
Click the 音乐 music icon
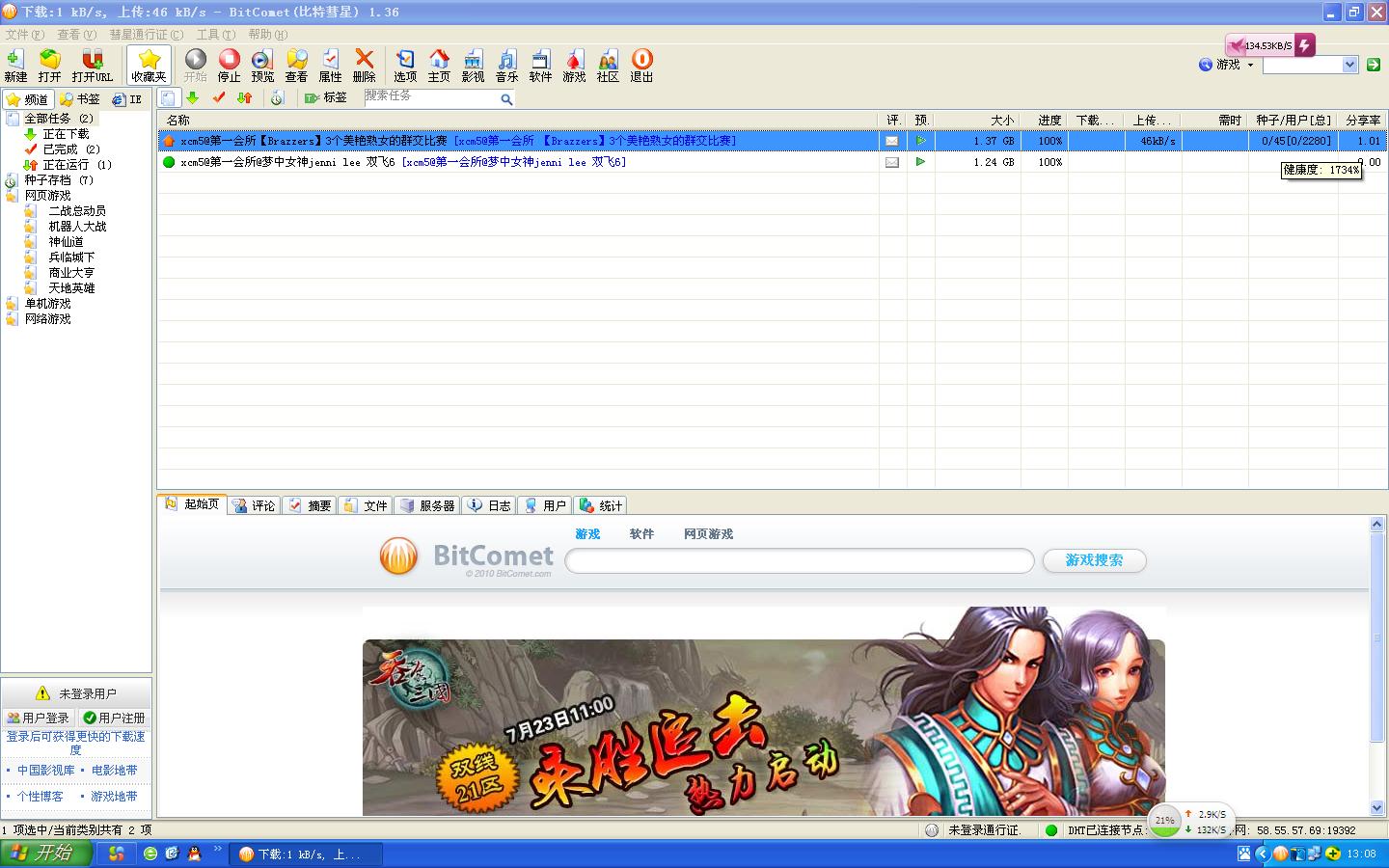pos(506,66)
